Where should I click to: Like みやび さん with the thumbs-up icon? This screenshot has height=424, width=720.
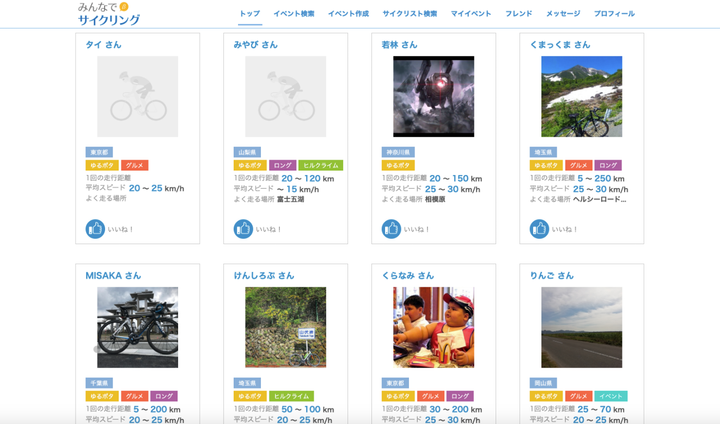pos(243,229)
